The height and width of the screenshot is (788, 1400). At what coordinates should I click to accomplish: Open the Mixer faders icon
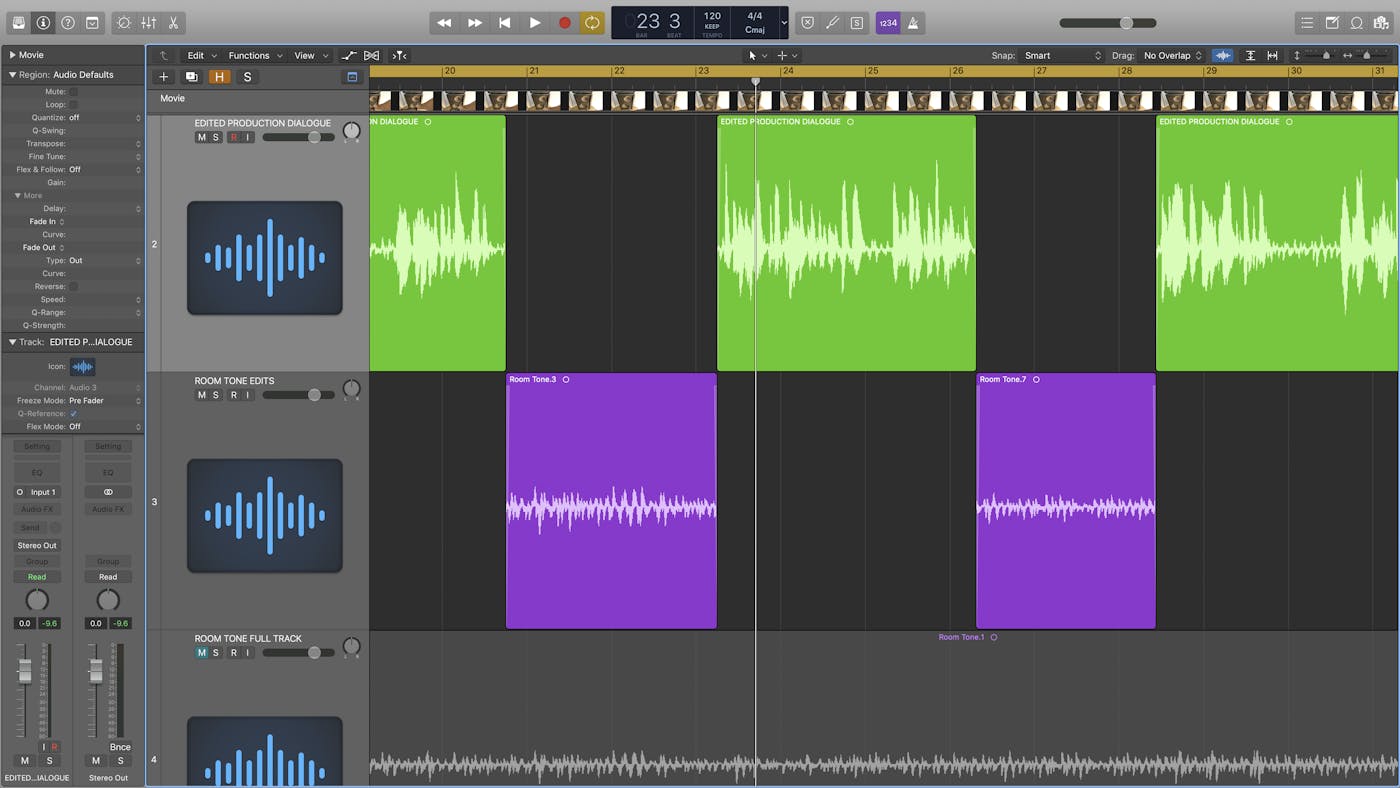148,22
